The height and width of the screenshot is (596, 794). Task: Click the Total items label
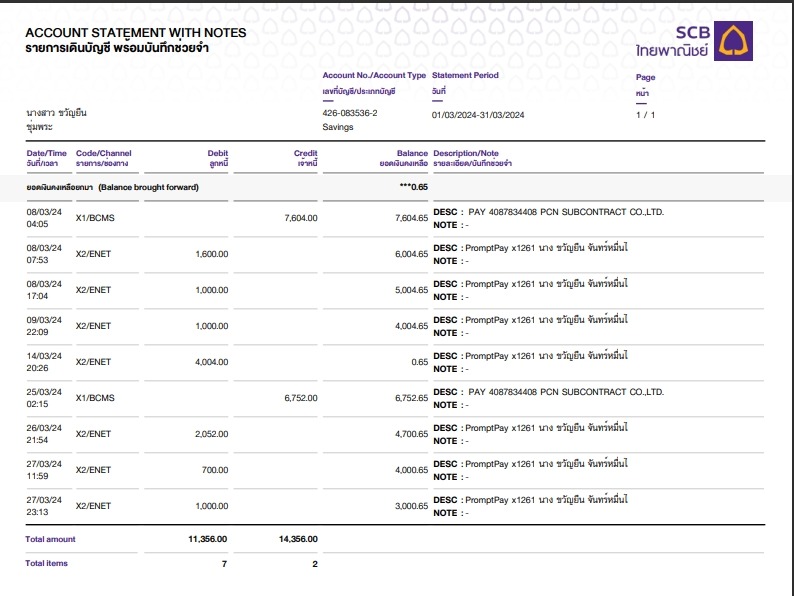coord(46,564)
